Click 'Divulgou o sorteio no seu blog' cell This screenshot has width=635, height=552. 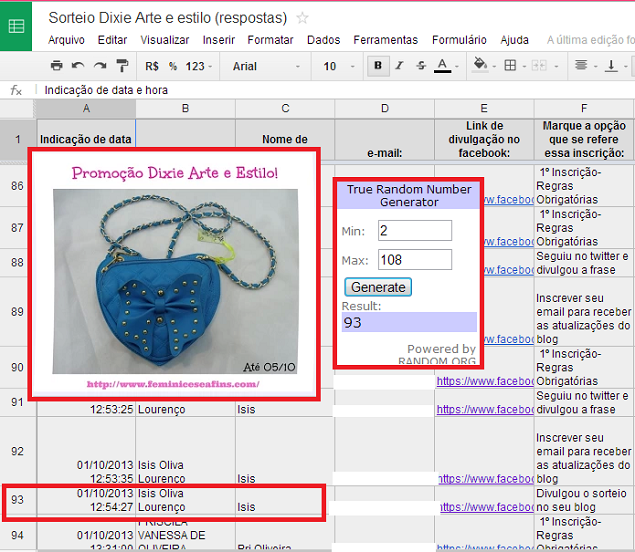[x=582, y=500]
